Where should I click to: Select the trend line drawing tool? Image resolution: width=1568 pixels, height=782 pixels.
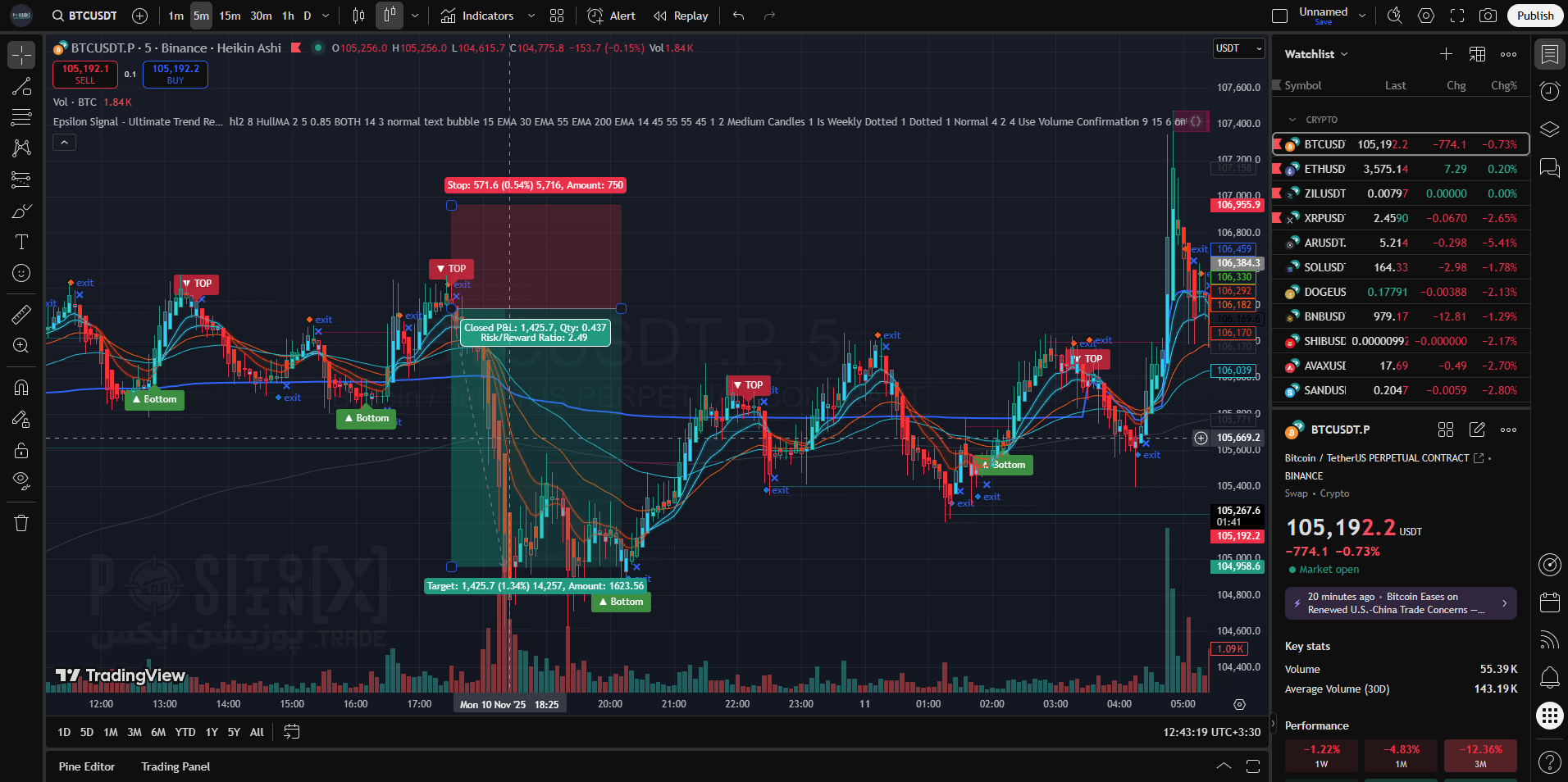(21, 87)
